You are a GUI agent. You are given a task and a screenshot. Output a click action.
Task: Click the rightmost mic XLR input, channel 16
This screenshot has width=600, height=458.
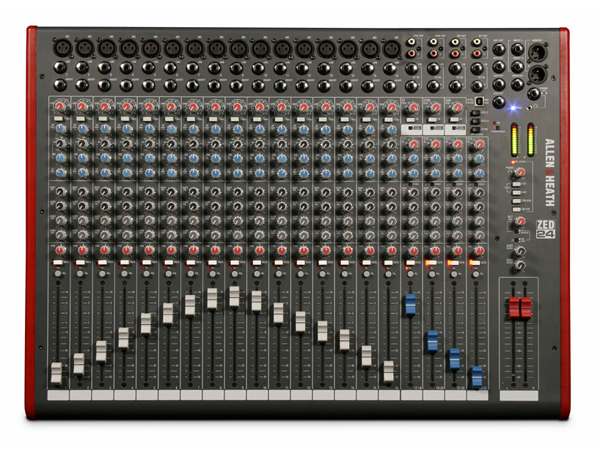pyautogui.click(x=391, y=49)
